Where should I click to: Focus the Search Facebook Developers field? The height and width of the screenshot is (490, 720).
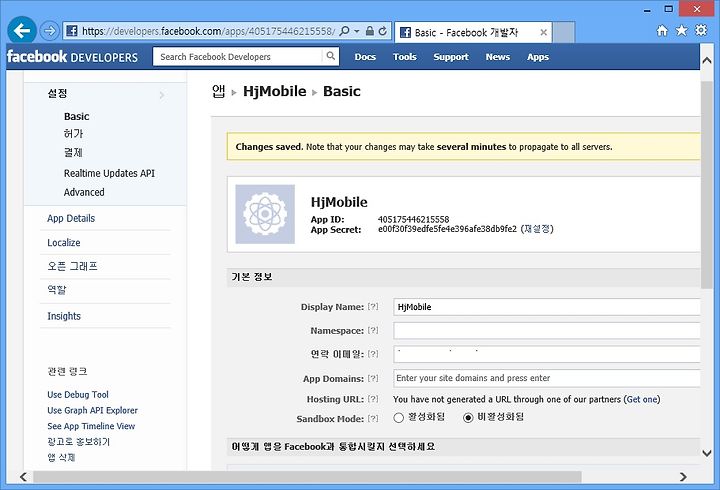[237, 56]
